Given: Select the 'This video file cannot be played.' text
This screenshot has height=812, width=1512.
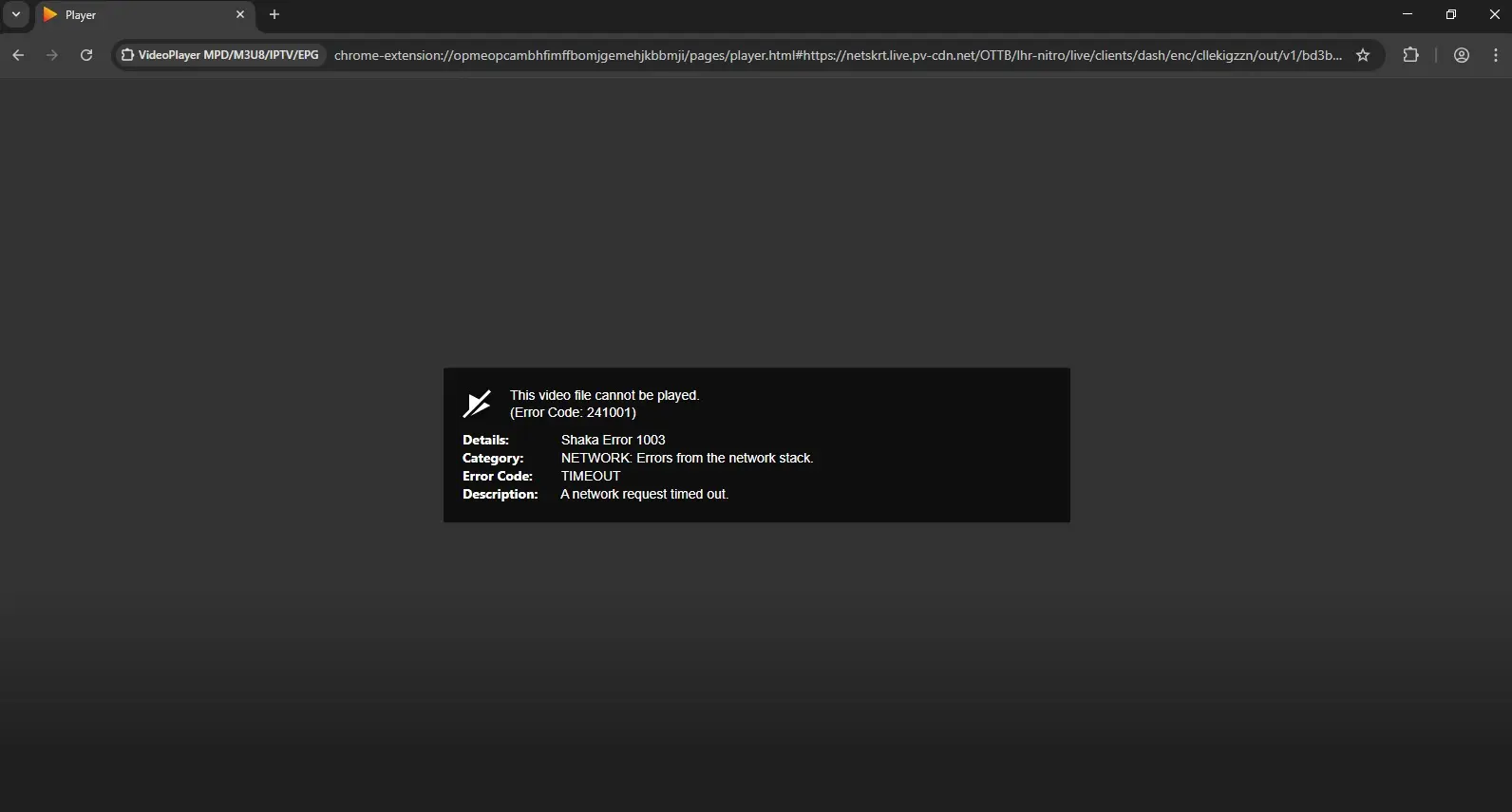Looking at the screenshot, I should click(604, 395).
